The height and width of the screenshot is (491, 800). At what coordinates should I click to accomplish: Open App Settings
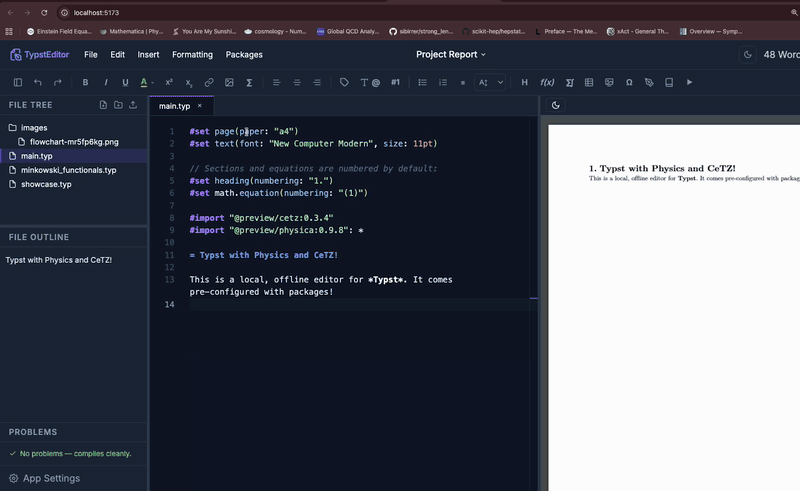pyautogui.click(x=45, y=478)
